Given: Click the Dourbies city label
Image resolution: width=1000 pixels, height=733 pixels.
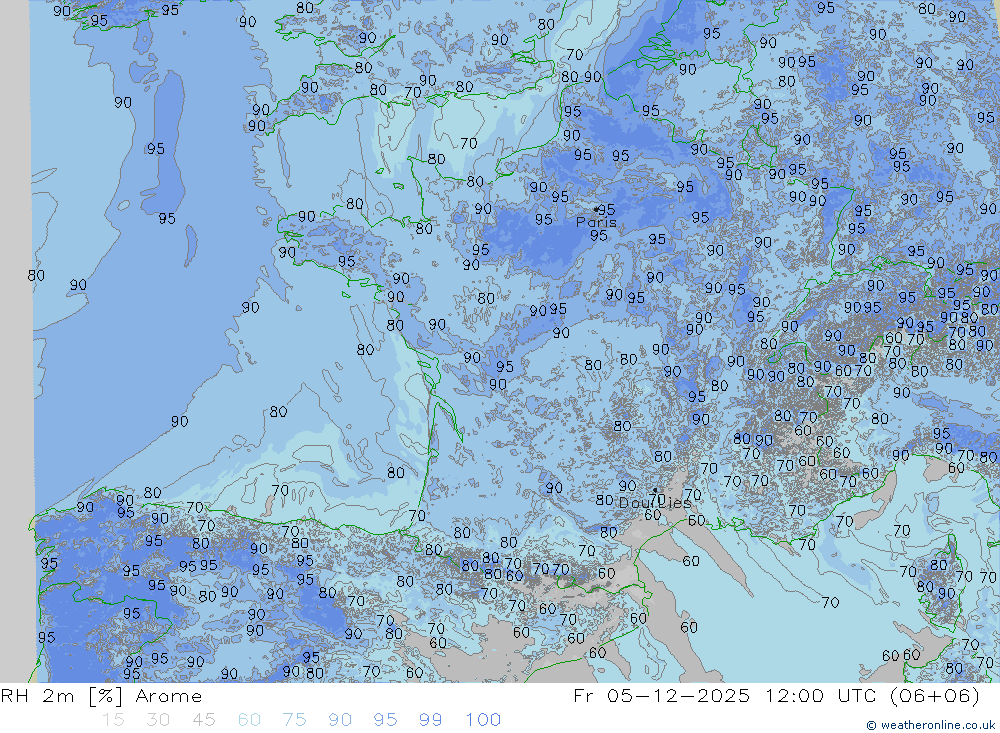Looking at the screenshot, I should (654, 503).
